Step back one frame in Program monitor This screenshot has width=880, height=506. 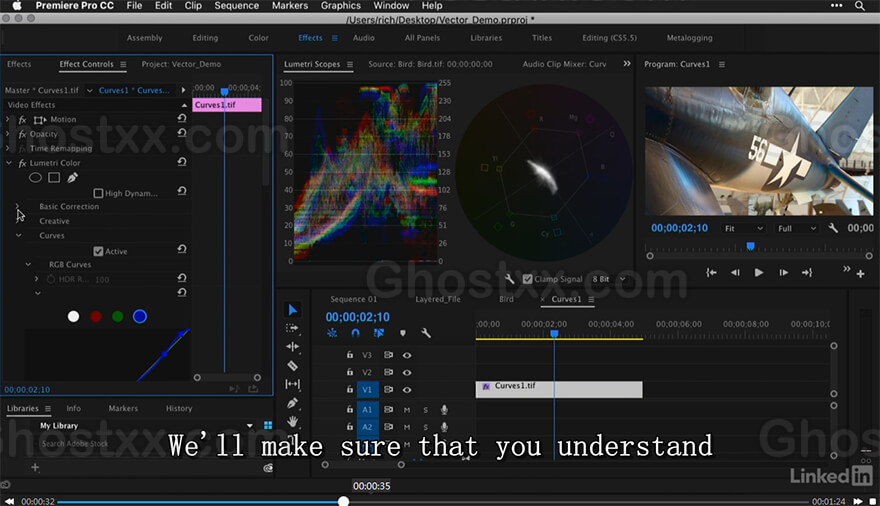tap(735, 273)
